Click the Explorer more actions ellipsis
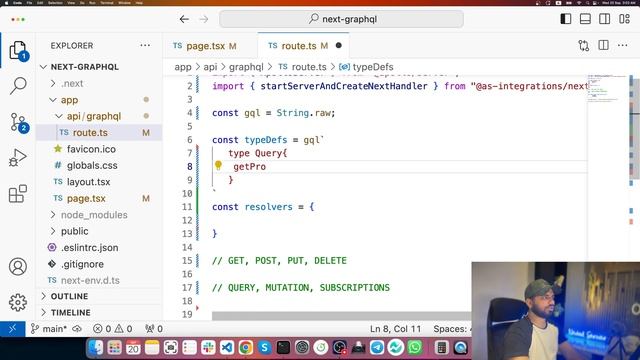640x360 pixels. (145, 46)
